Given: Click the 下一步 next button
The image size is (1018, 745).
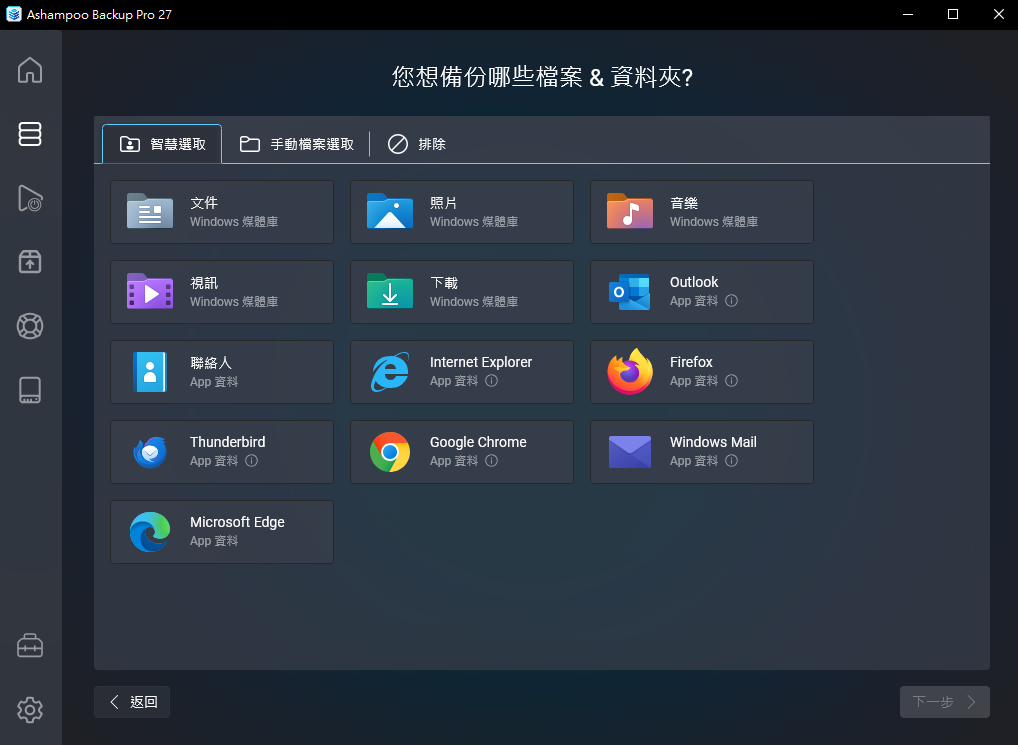Looking at the screenshot, I should point(945,702).
